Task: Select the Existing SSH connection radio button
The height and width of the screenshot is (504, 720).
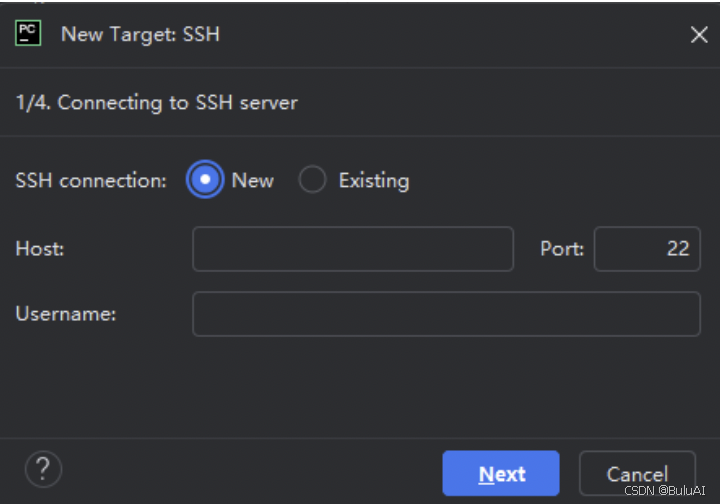Action: pos(312,179)
